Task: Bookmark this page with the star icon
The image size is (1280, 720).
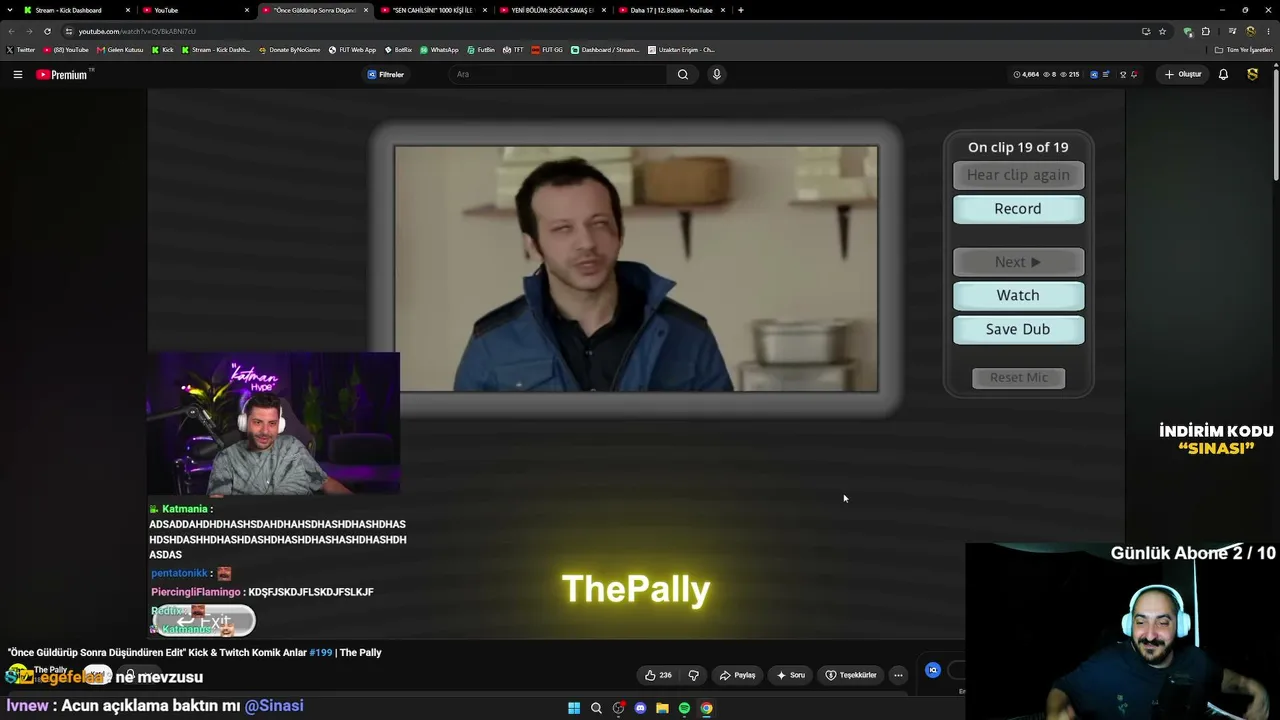Action: pos(1162,31)
